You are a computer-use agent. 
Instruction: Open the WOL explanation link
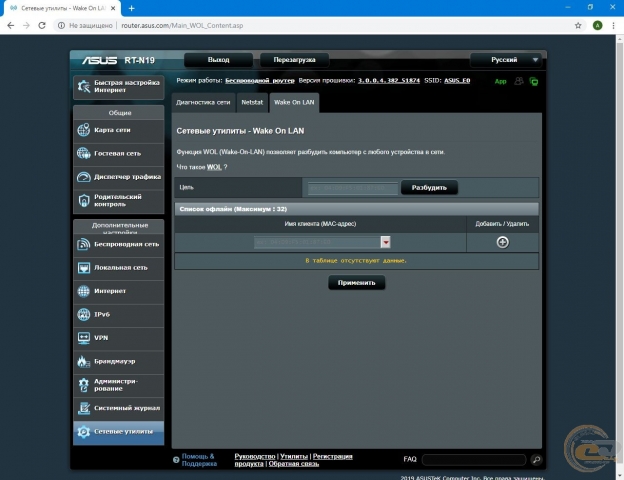pos(214,167)
